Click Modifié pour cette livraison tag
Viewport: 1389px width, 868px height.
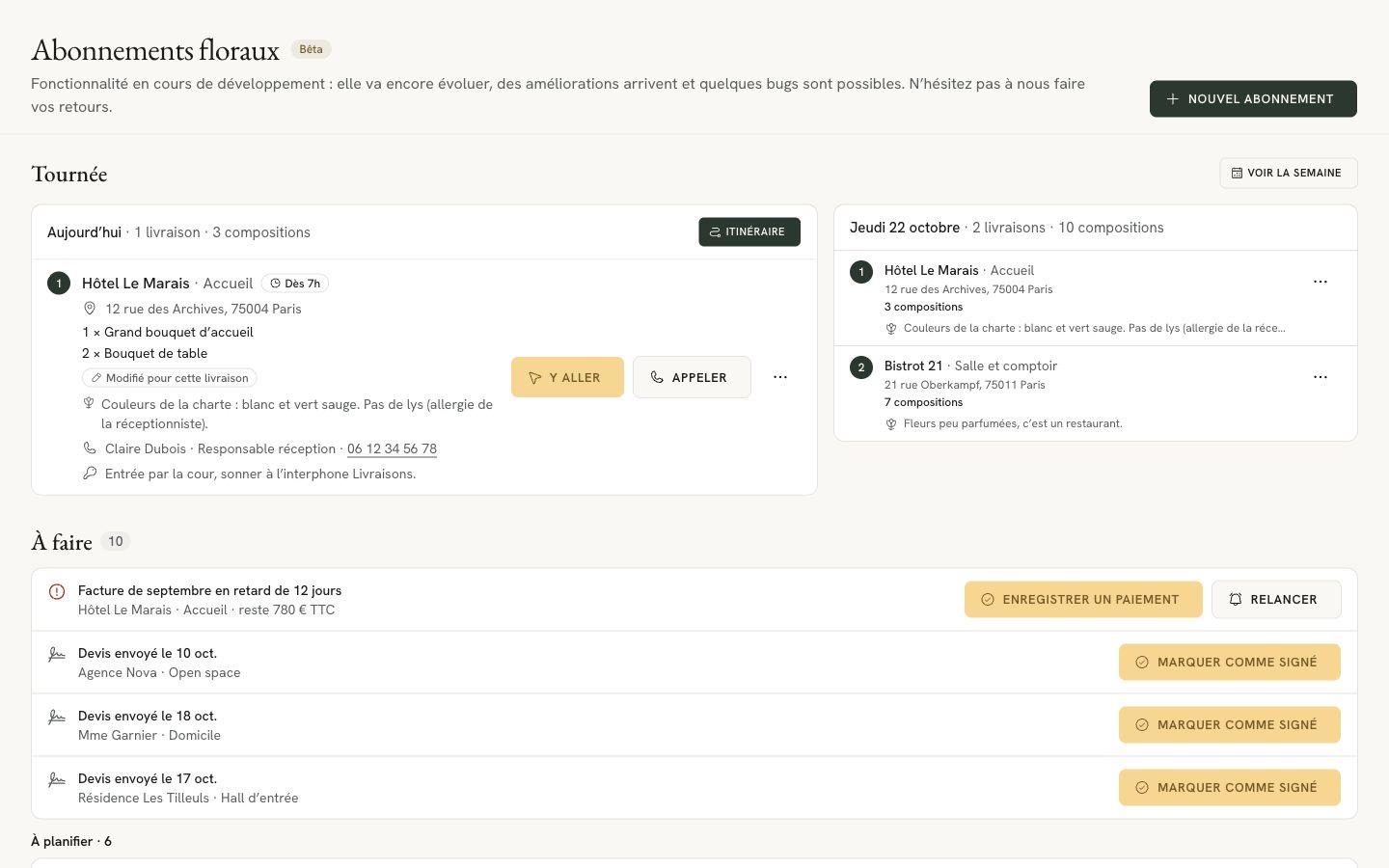coord(169,378)
